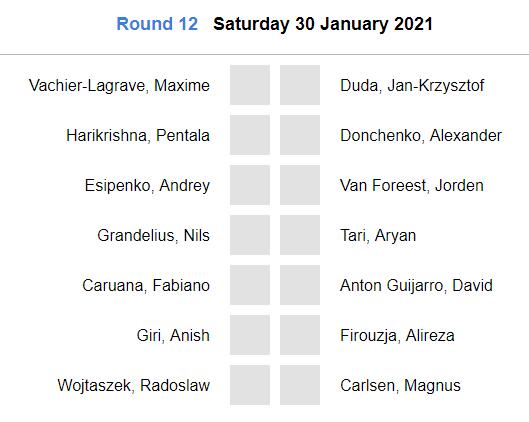Click result box beside Carlsen, Magnus
This screenshot has width=529, height=422.
pos(300,385)
